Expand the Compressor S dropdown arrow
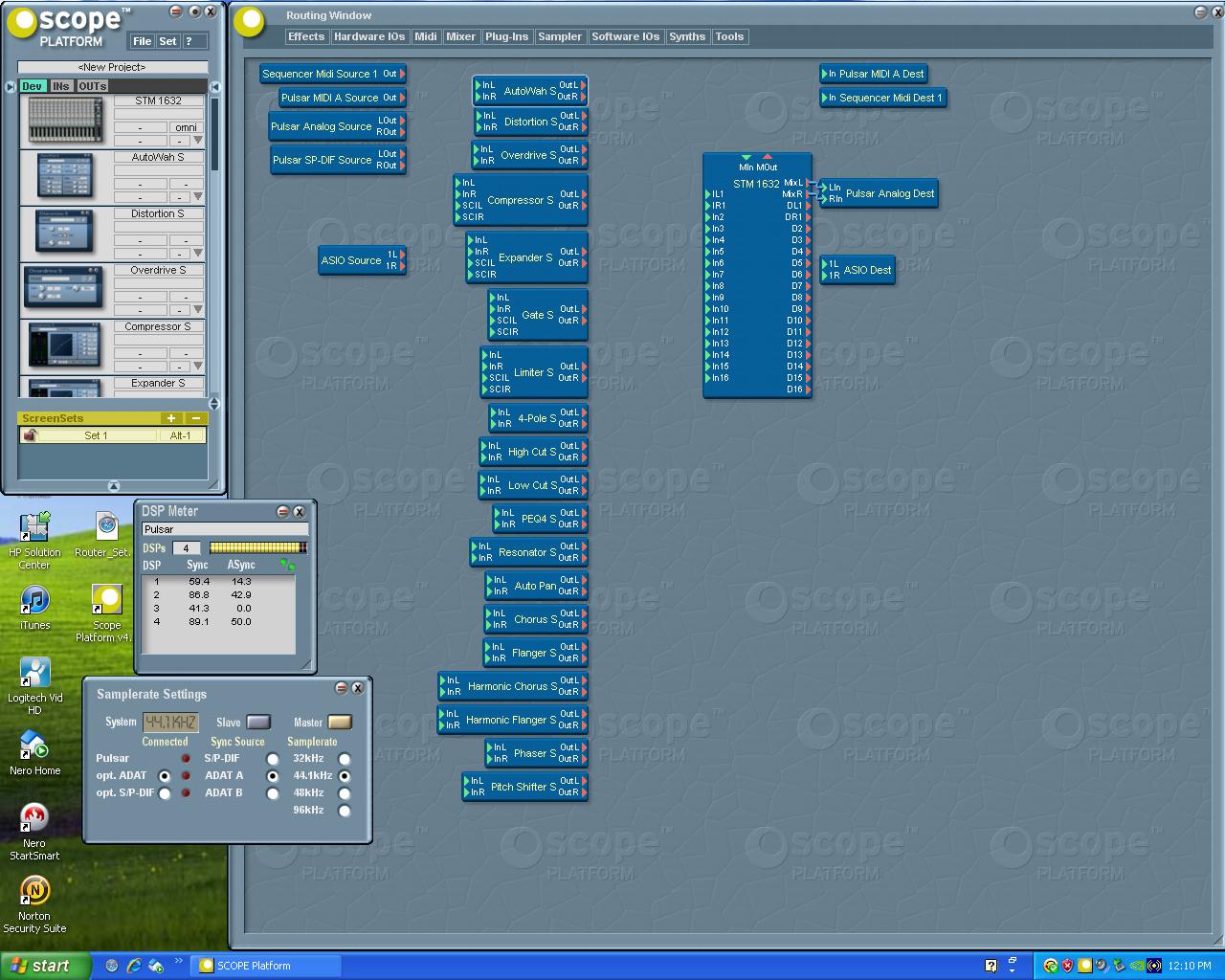Image resolution: width=1225 pixels, height=980 pixels. coord(198,366)
